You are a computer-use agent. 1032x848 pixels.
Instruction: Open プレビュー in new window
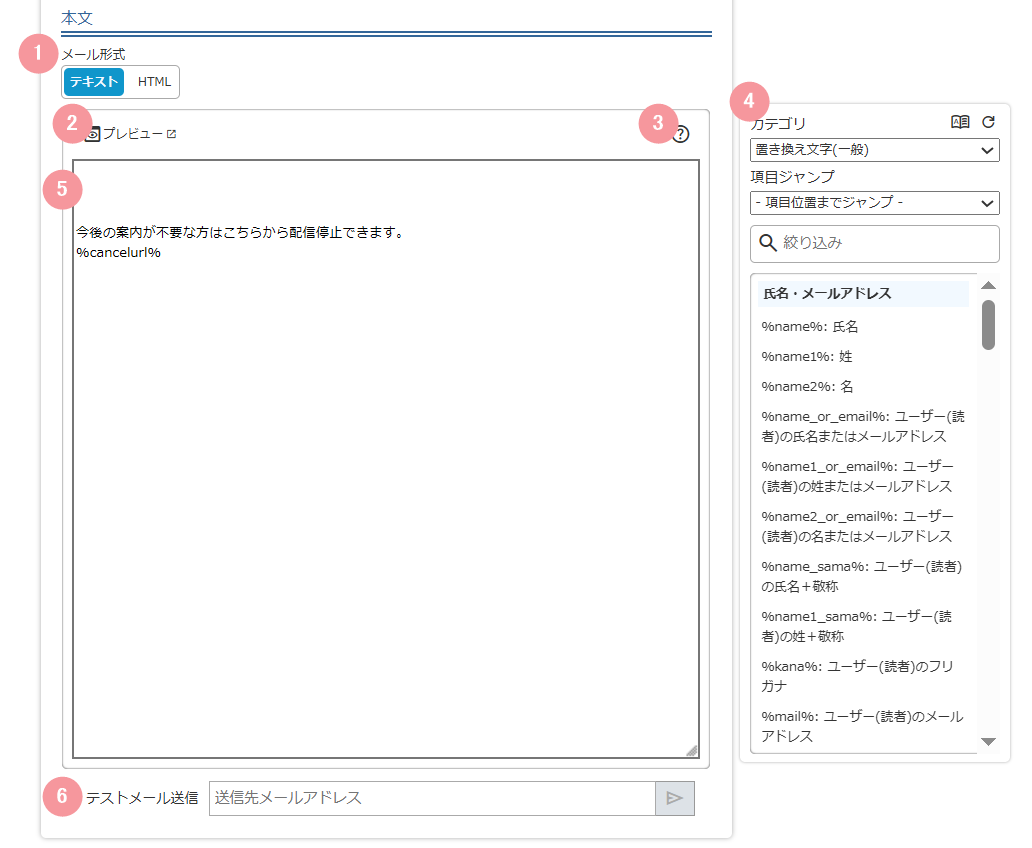pyautogui.click(x=131, y=133)
